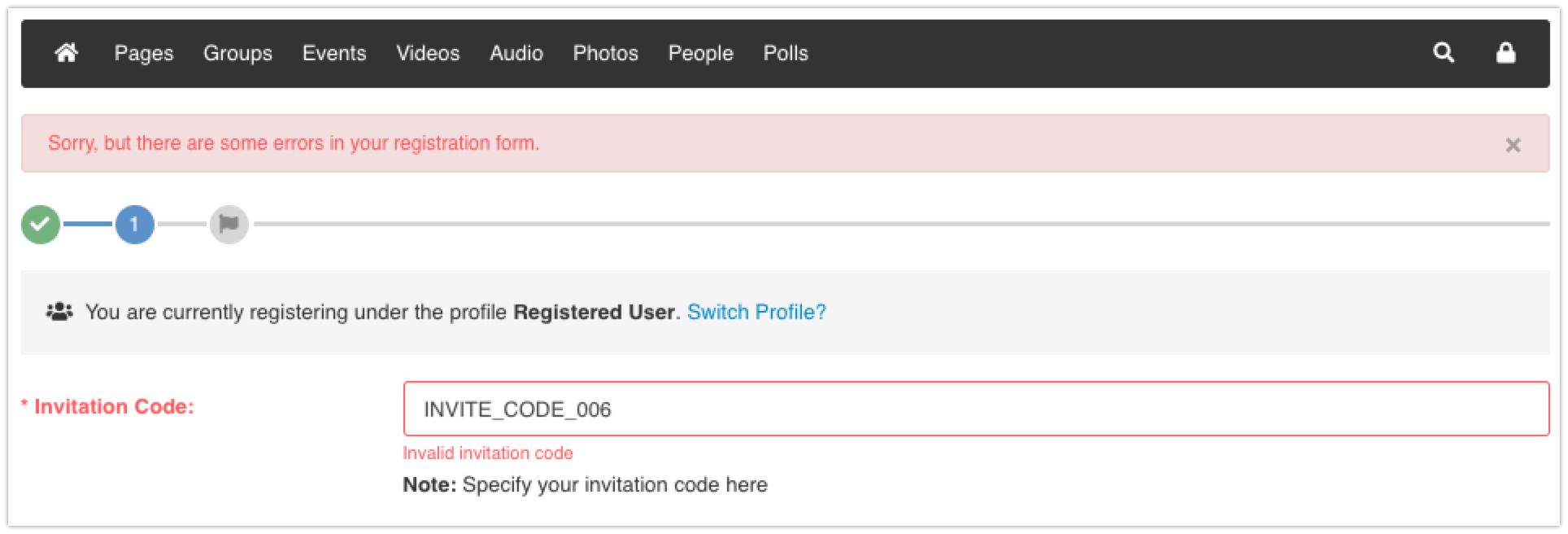Open Photos from the navbar

606,53
